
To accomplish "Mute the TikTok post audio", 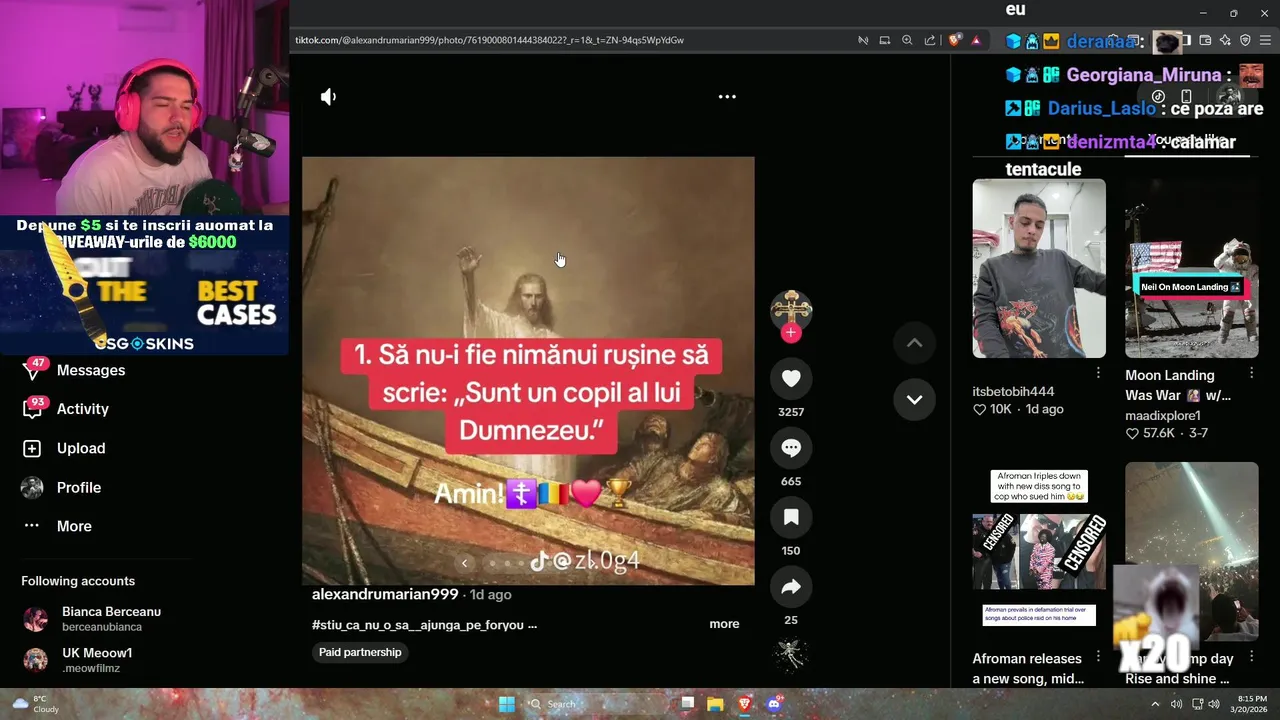I will (x=328, y=97).
